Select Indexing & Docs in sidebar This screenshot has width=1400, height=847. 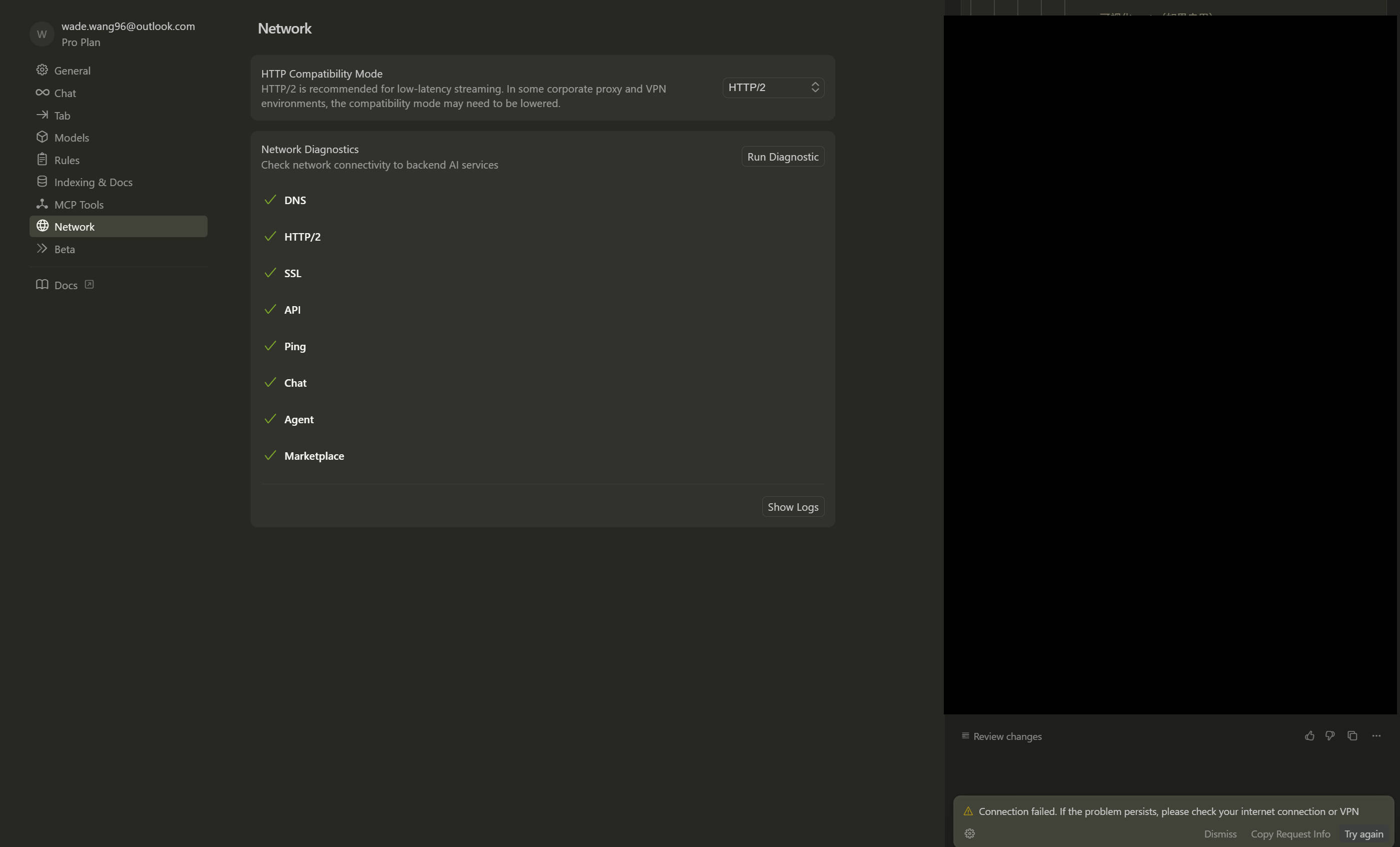118,182
